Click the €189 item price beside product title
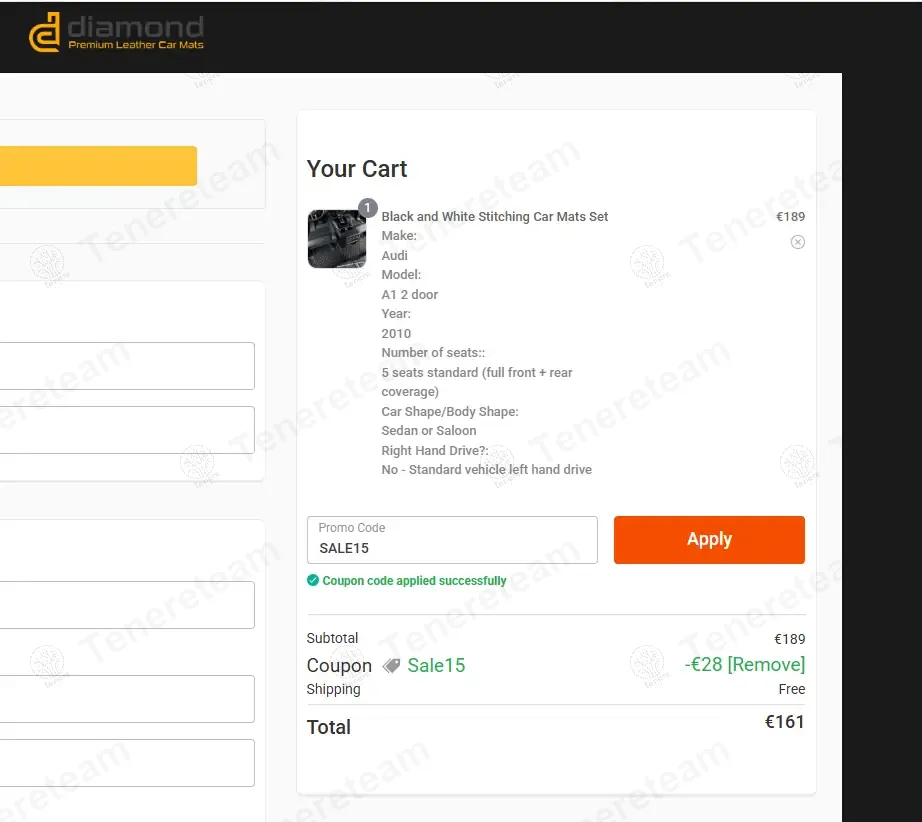The height and width of the screenshot is (822, 922). (790, 216)
